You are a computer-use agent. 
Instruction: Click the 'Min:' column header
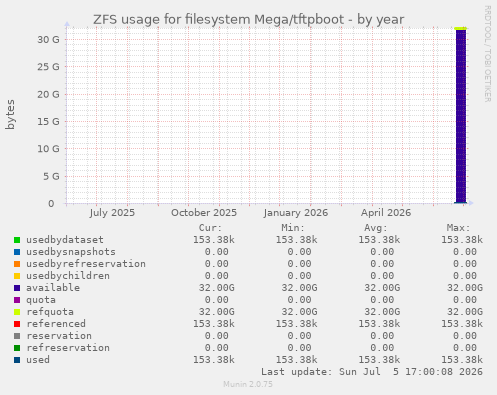point(293,228)
